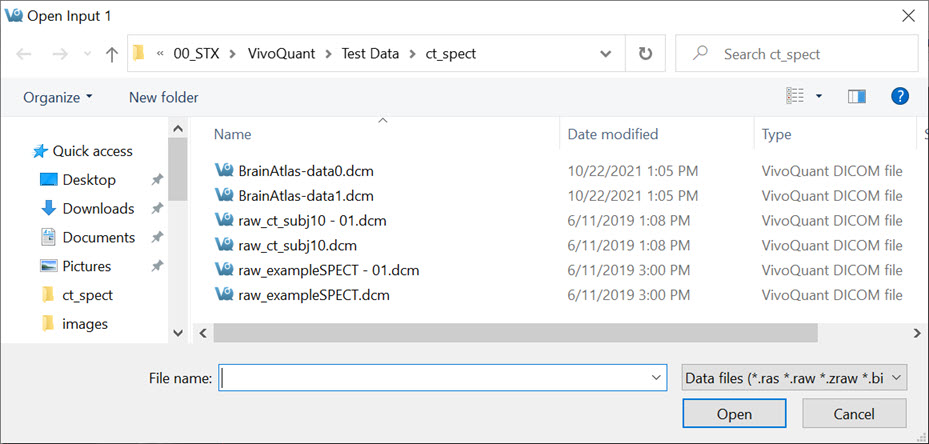The width and height of the screenshot is (929, 444).
Task: Expand the Organize dropdown menu
Action: (58, 97)
